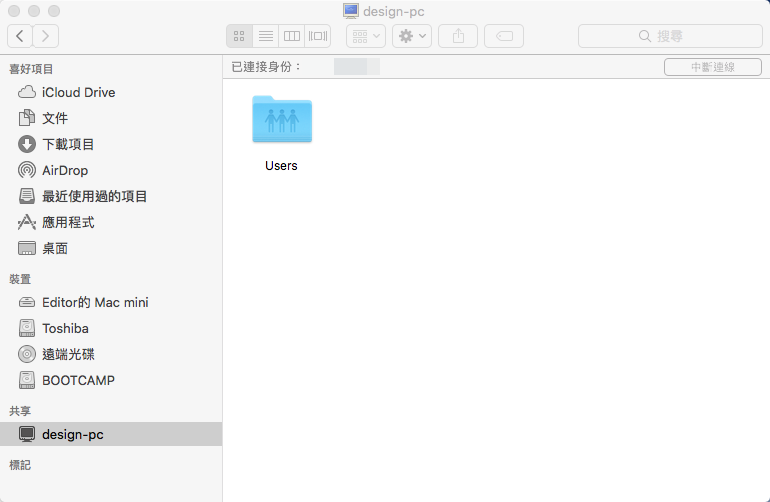Screen dimensions: 770x502
Task: Open 桌面 in the sidebar
Action: coord(111,248)
